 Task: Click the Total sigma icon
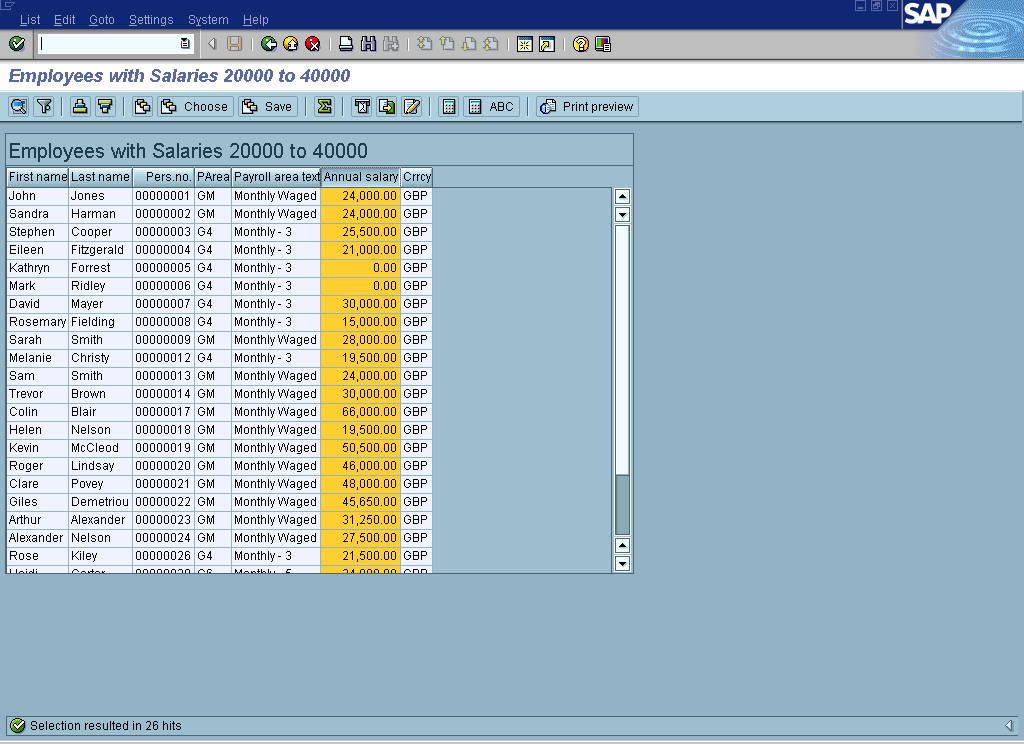(x=324, y=106)
